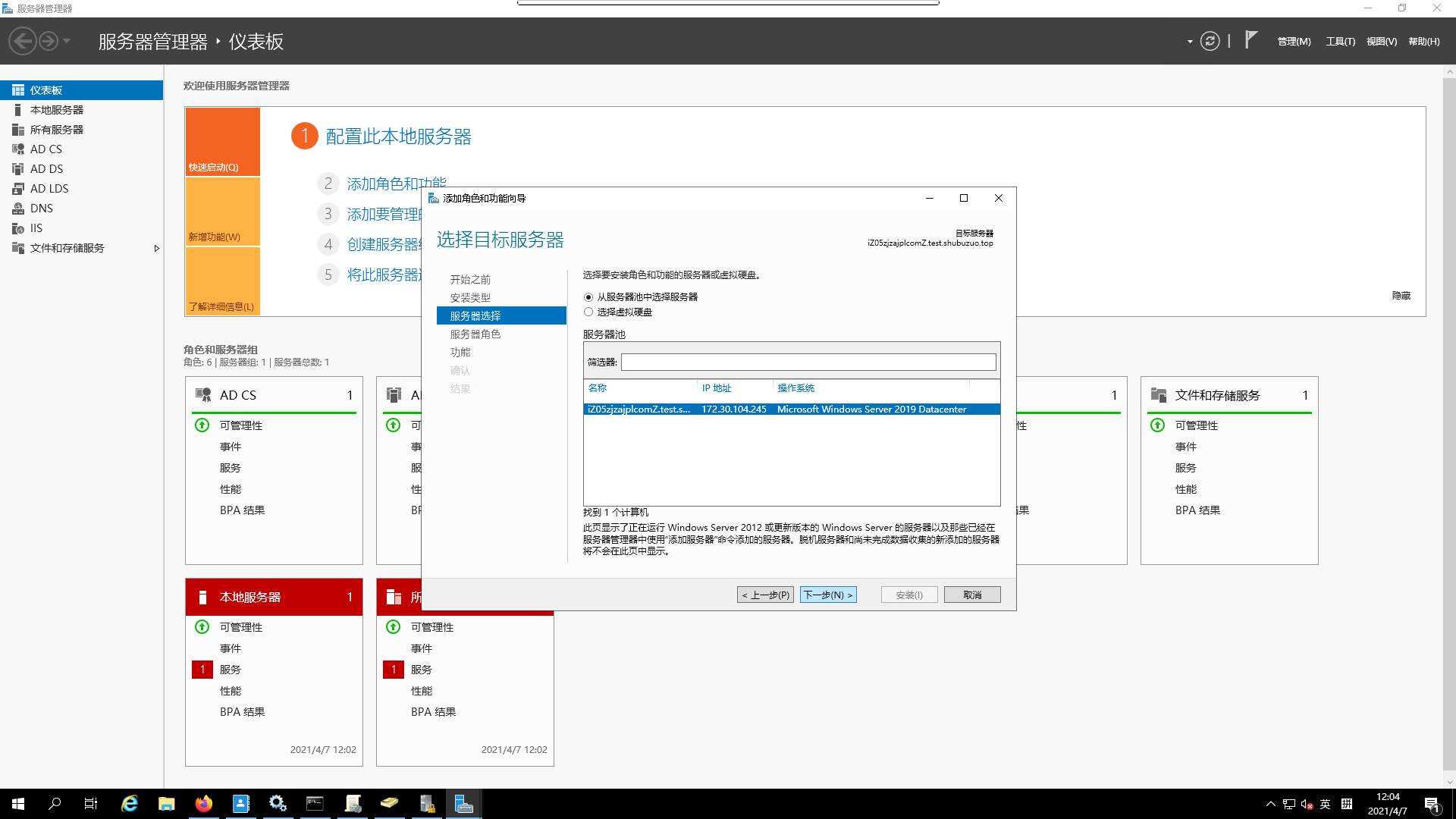Click the 下一步(N) button

(x=828, y=595)
